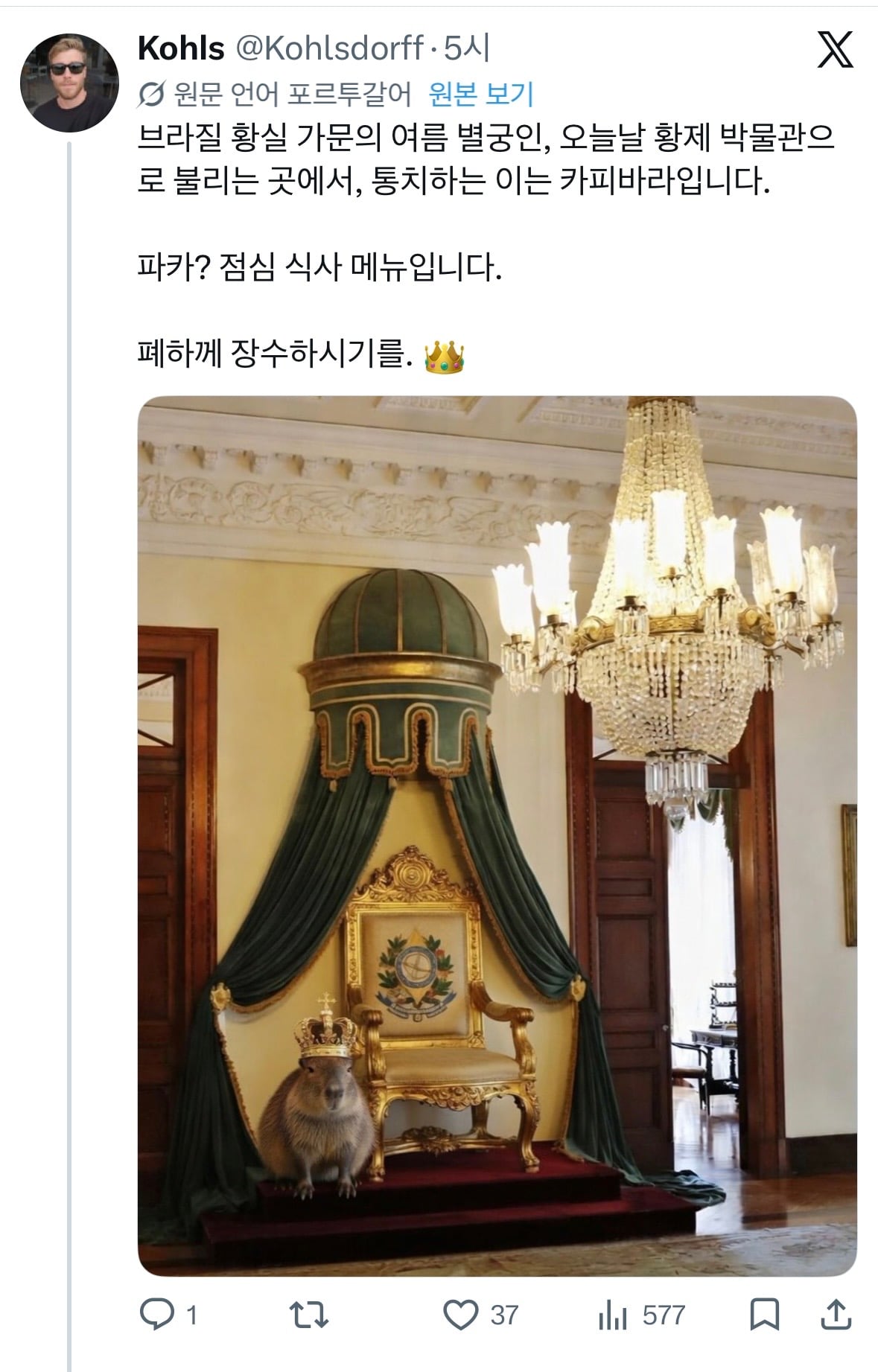Open the capybara throne room image
This screenshot has width=878, height=1372.
[x=497, y=835]
